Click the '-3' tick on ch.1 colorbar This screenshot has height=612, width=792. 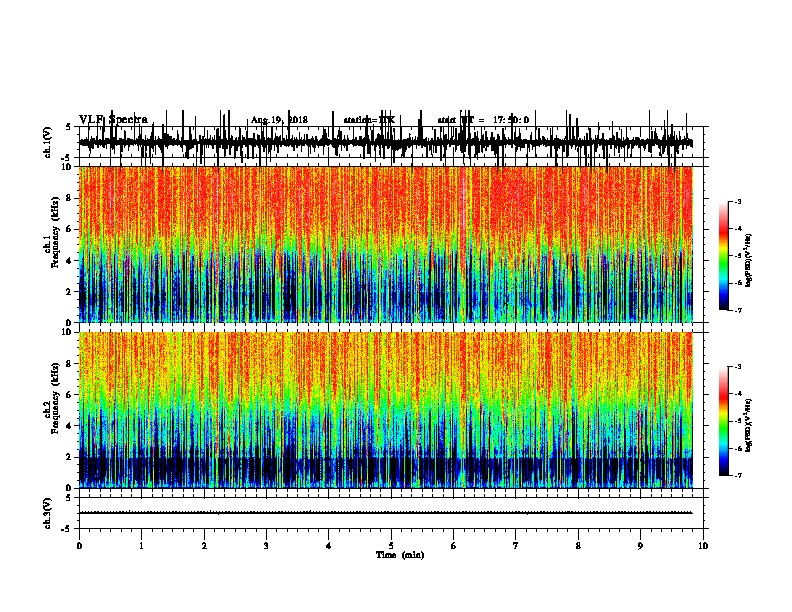coord(738,201)
